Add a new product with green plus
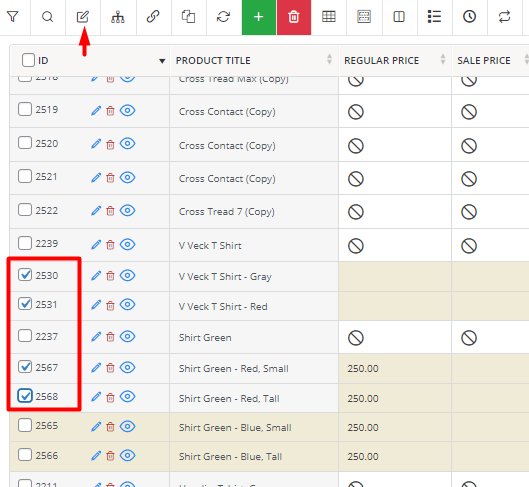The width and height of the screenshot is (529, 487). point(259,17)
